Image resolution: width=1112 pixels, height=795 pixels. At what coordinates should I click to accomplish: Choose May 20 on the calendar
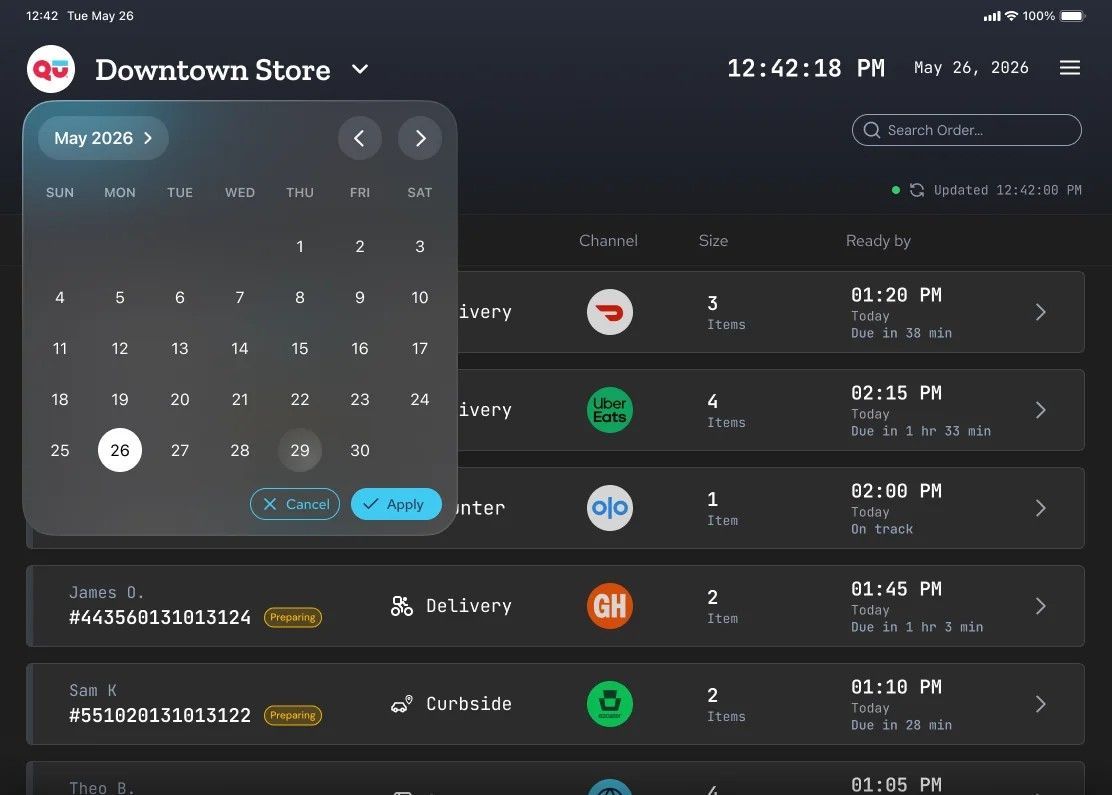click(180, 399)
